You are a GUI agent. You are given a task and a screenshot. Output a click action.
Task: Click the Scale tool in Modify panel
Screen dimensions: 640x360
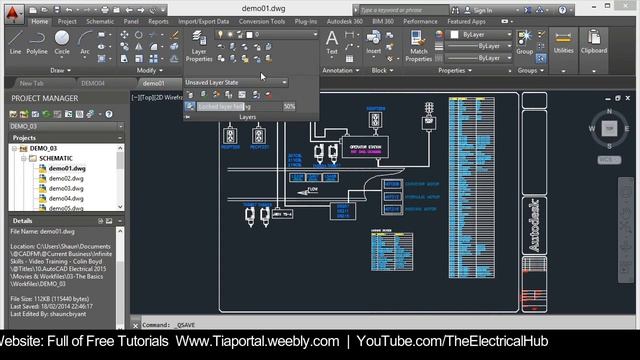(x=138, y=59)
